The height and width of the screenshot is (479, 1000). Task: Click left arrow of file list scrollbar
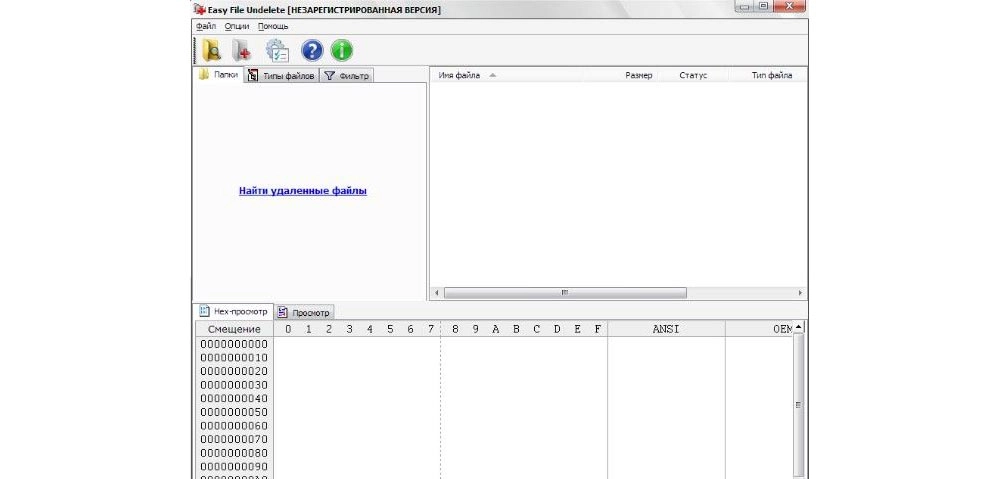(x=437, y=293)
